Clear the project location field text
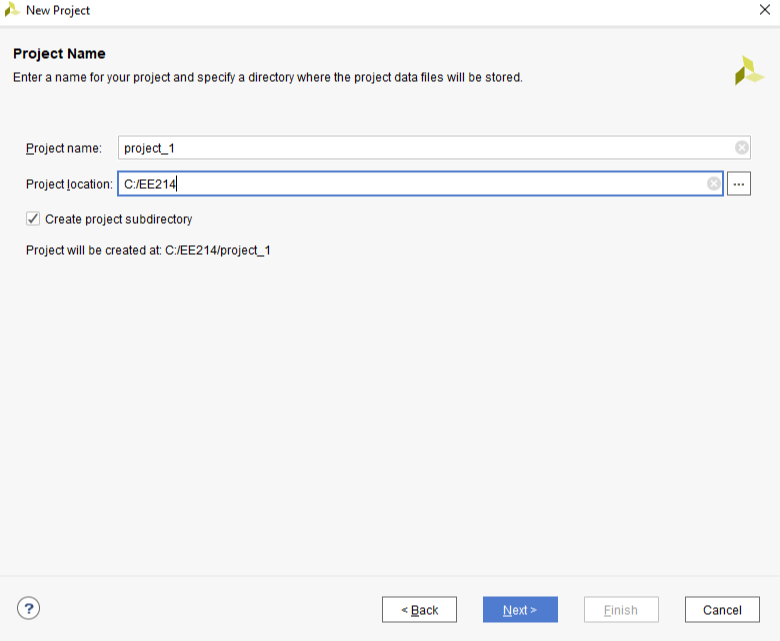Screen dimensions: 780x641 [714, 184]
